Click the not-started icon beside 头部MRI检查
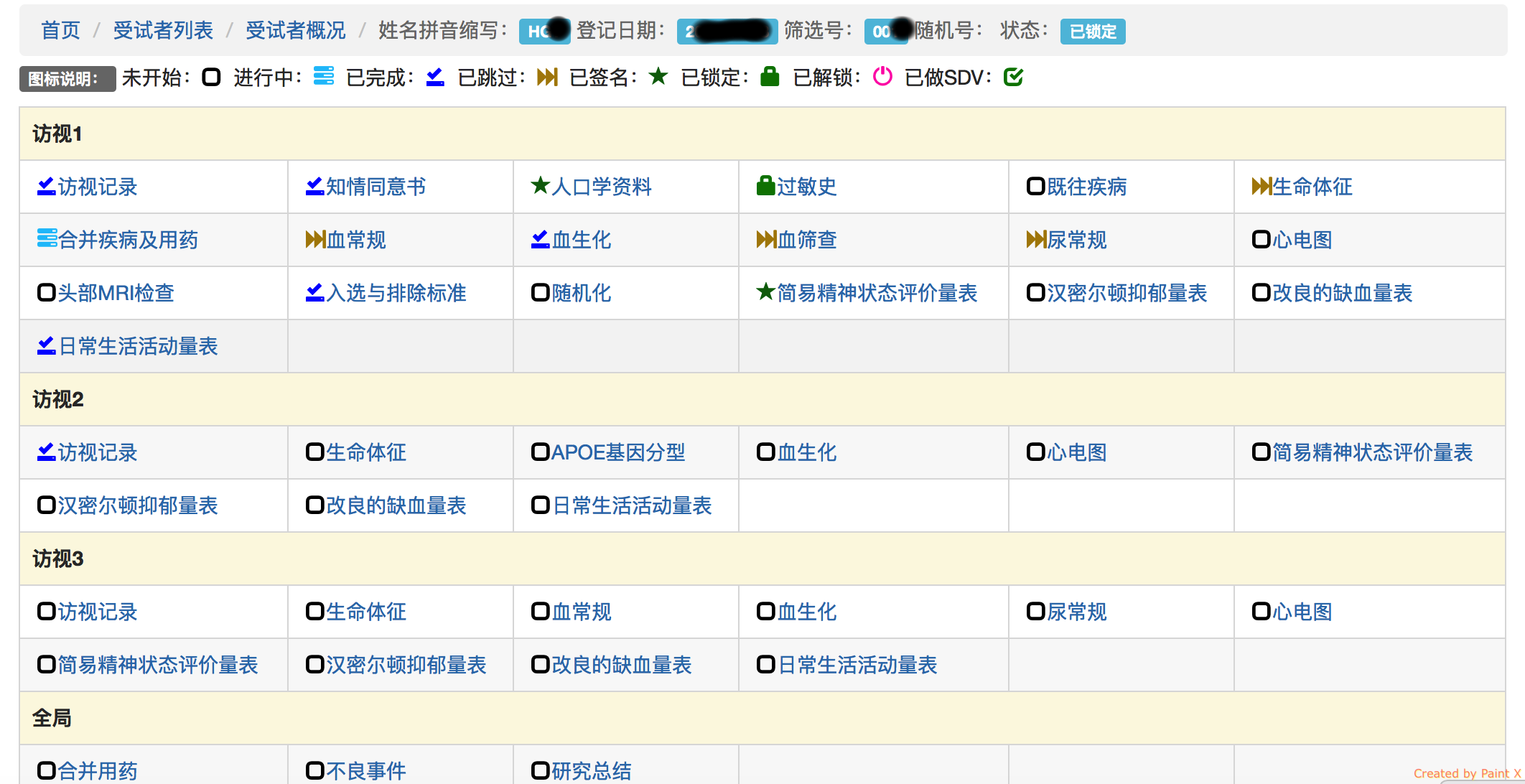The image size is (1525, 784). pos(47,292)
